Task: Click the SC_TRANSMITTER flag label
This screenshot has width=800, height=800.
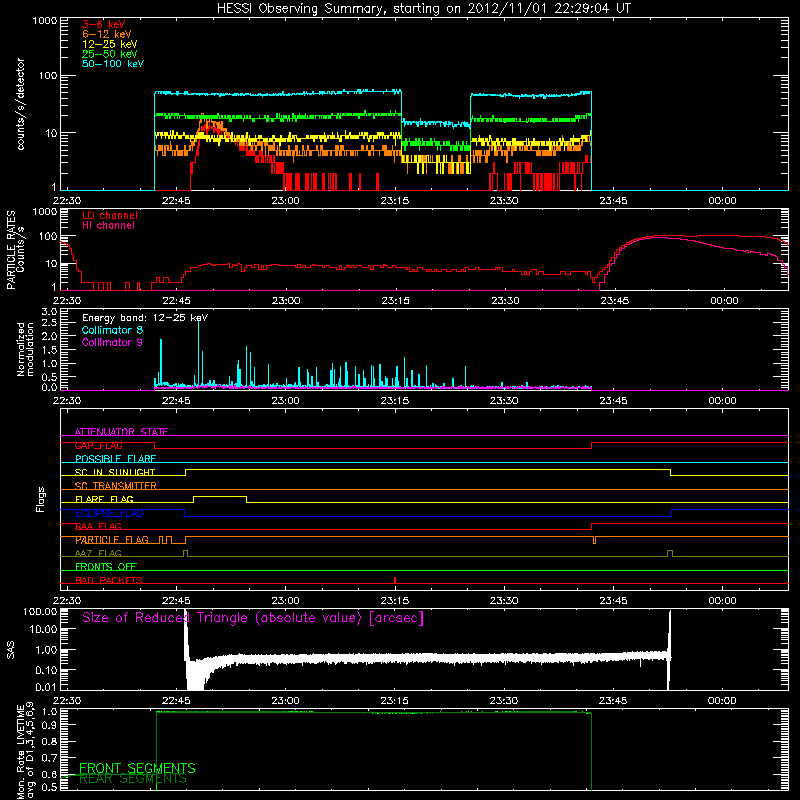Action: (x=116, y=486)
